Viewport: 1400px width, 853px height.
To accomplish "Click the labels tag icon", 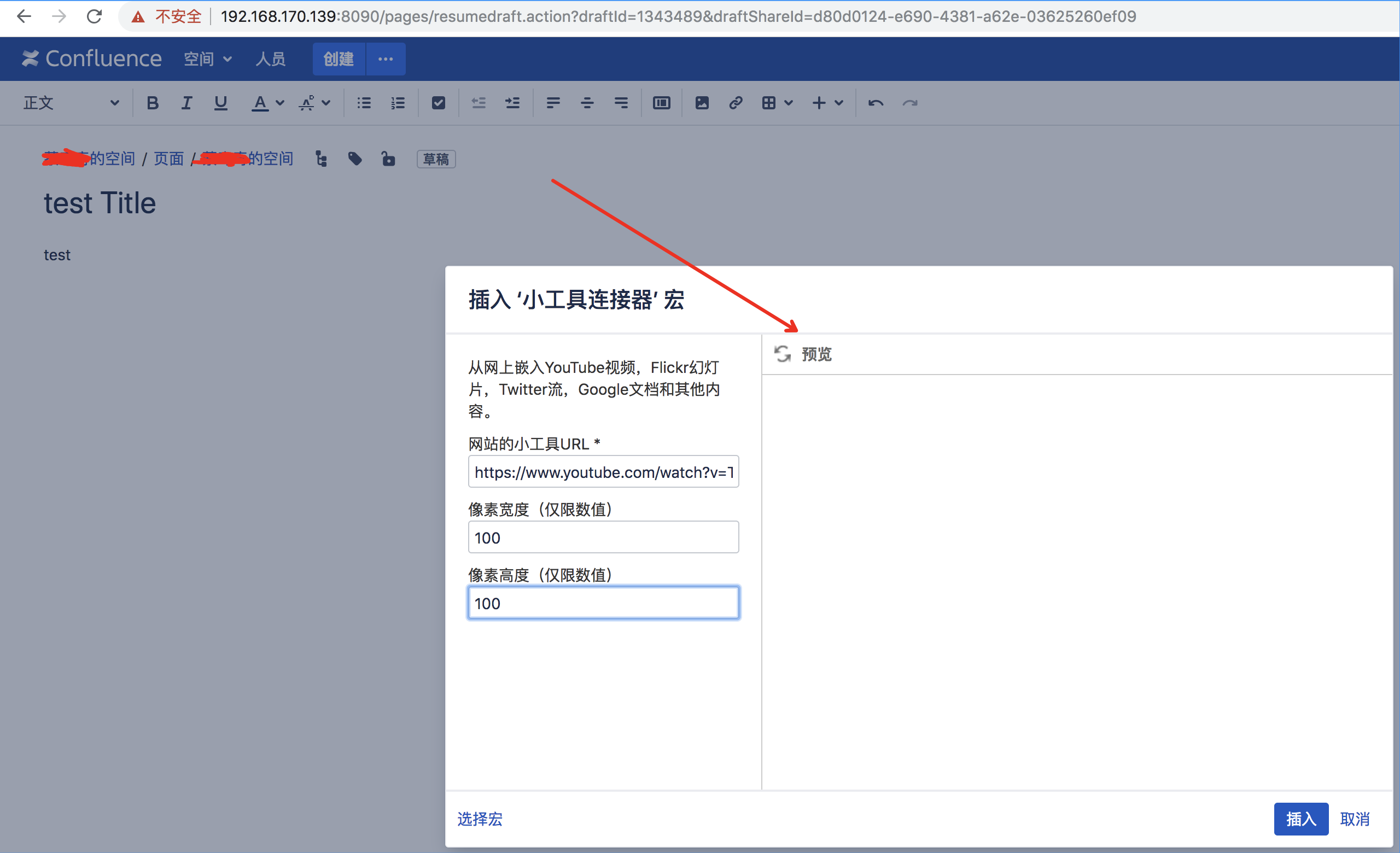I will click(x=355, y=159).
